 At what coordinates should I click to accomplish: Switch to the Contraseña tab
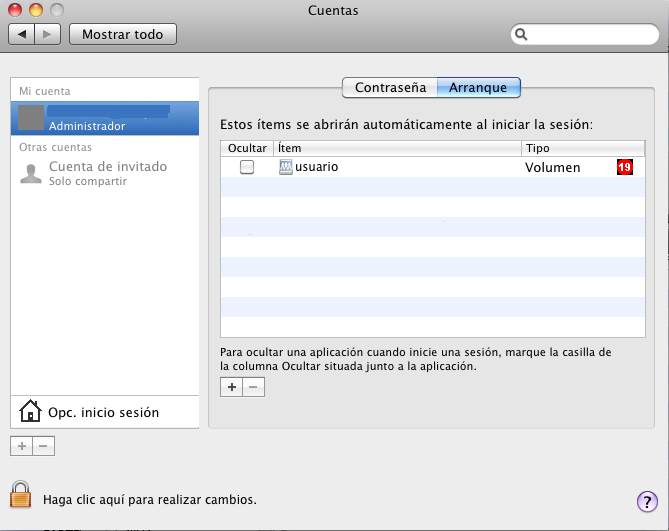point(390,87)
